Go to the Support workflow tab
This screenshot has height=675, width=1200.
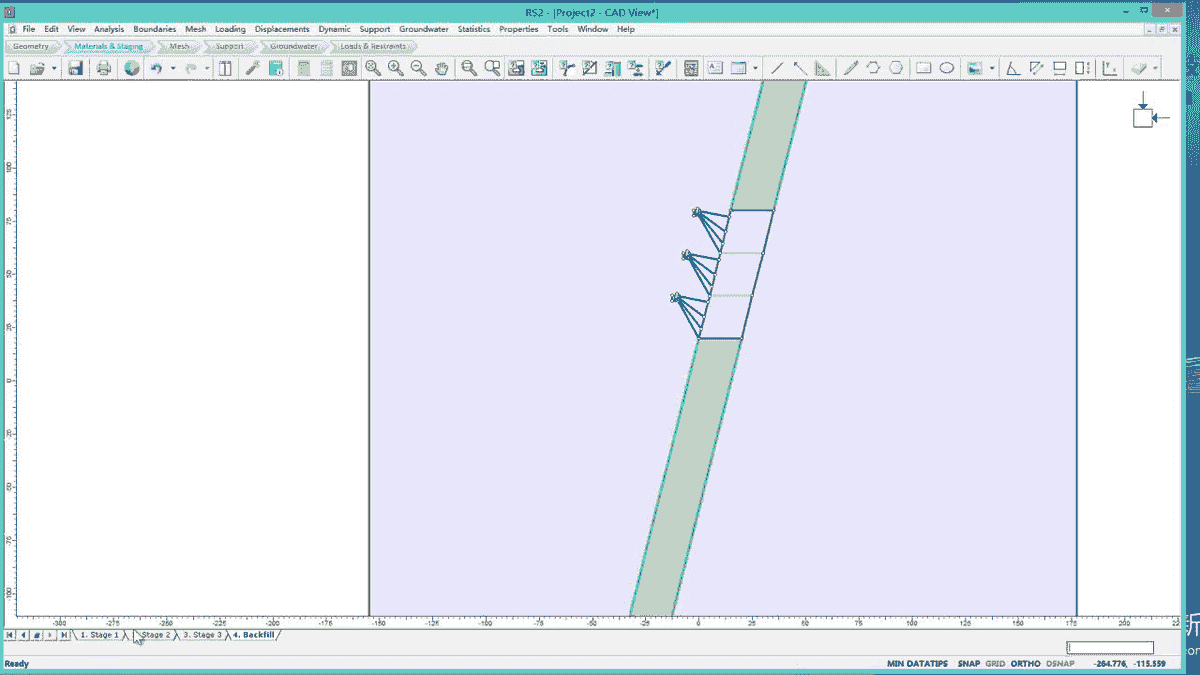tap(229, 46)
